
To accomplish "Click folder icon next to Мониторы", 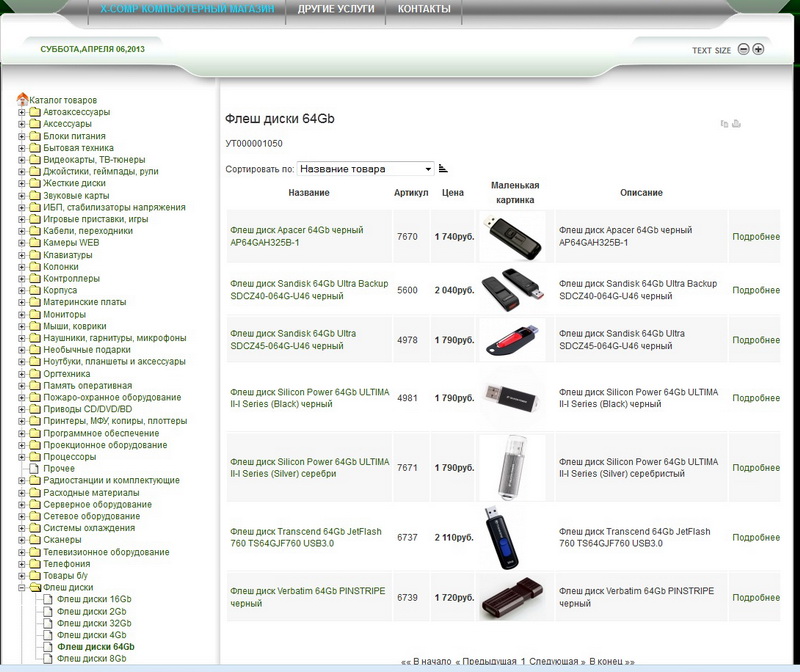I will (x=35, y=314).
